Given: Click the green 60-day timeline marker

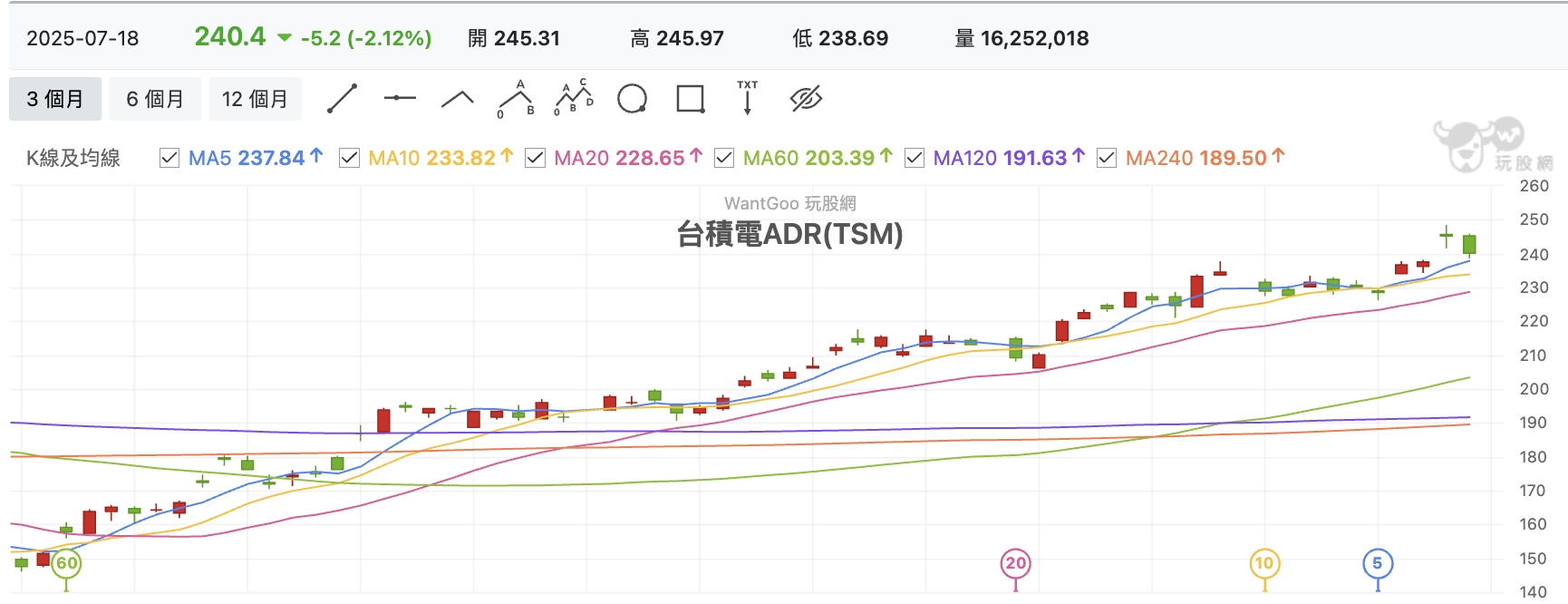Looking at the screenshot, I should tap(66, 563).
